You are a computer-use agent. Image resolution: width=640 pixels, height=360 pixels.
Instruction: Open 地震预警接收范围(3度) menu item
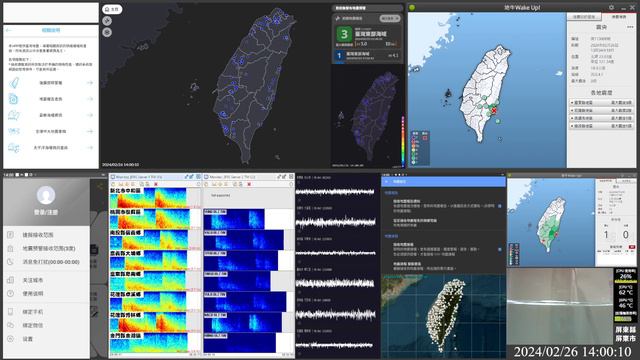47,248
